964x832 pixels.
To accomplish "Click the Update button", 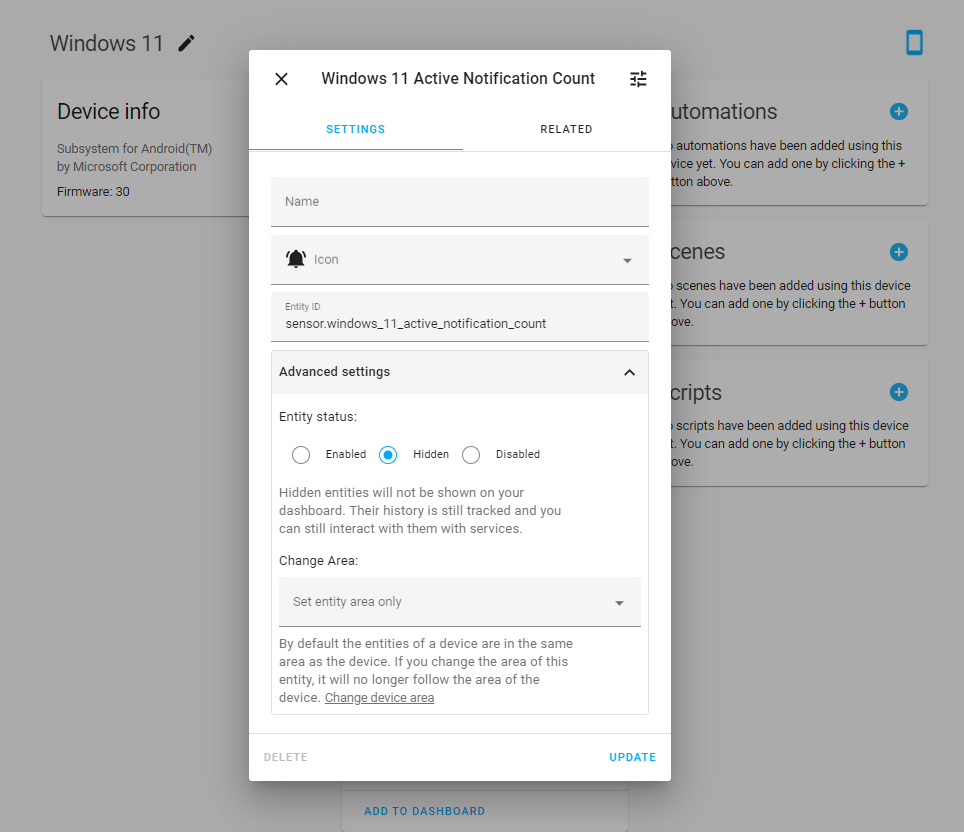I will pyautogui.click(x=633, y=757).
